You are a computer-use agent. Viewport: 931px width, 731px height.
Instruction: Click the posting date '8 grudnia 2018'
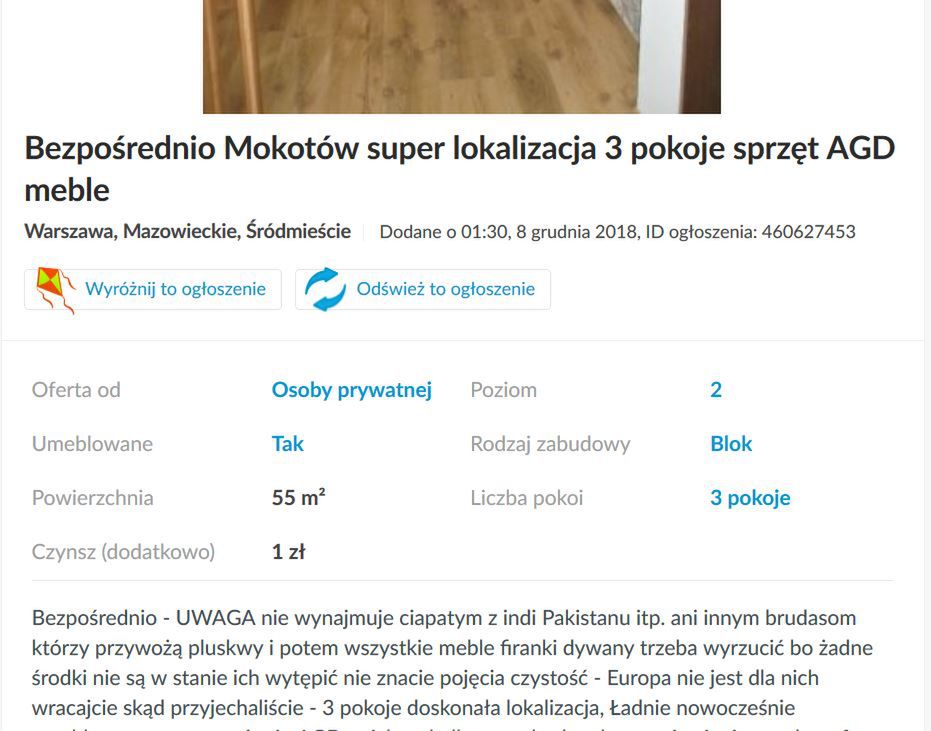coord(576,232)
